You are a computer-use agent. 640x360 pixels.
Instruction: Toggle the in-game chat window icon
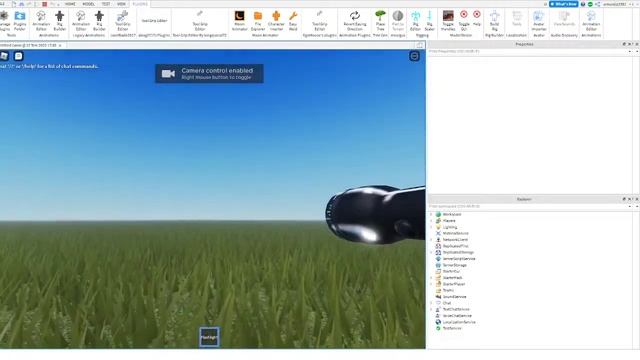18,56
